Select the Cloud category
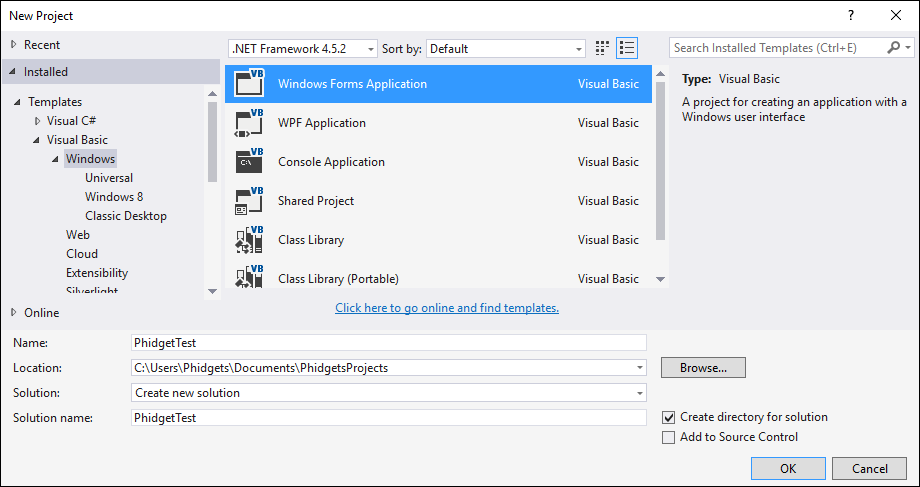This screenshot has height=487, width=920. click(82, 254)
